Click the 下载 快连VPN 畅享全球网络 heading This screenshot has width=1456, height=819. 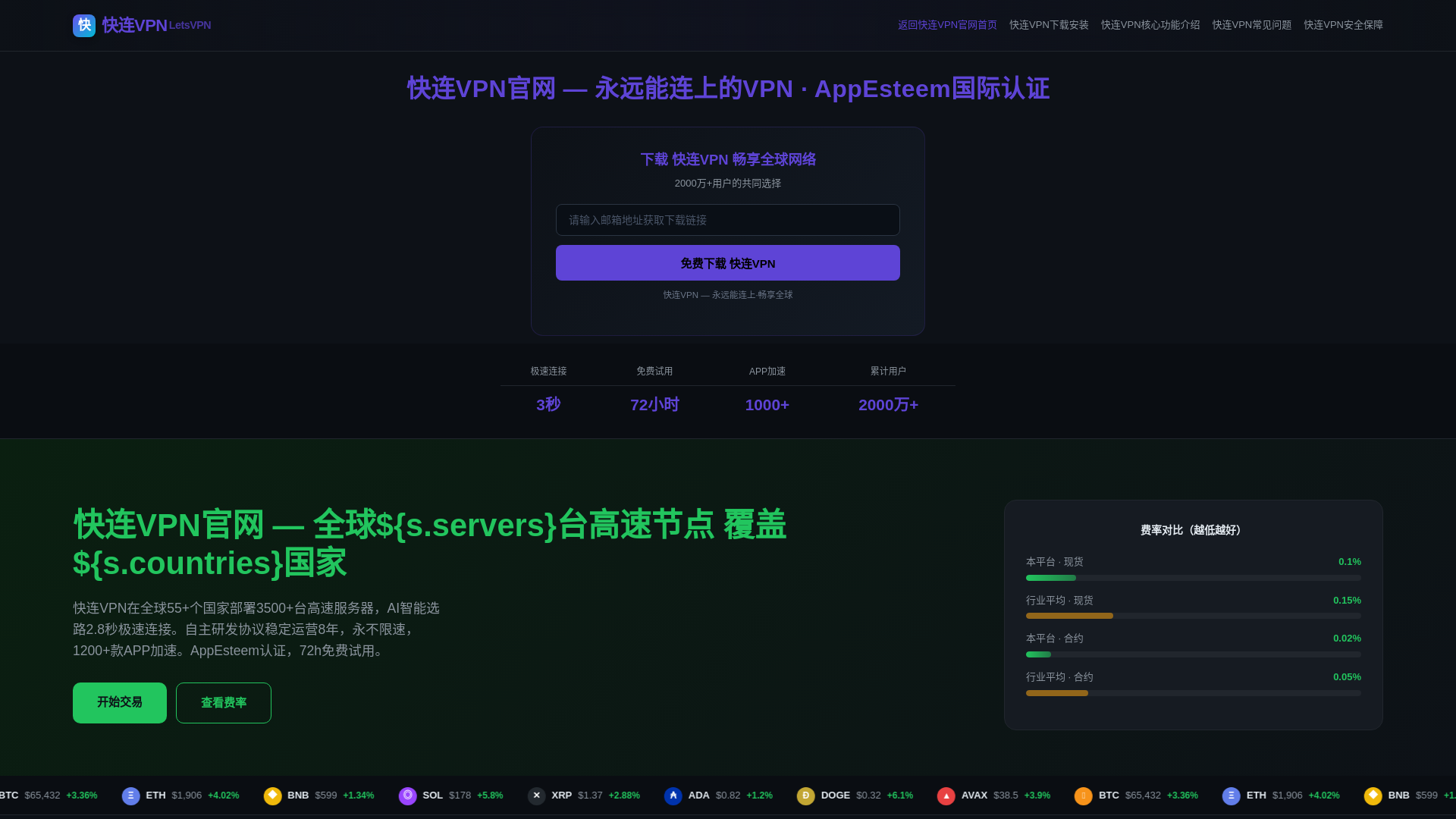(x=728, y=159)
